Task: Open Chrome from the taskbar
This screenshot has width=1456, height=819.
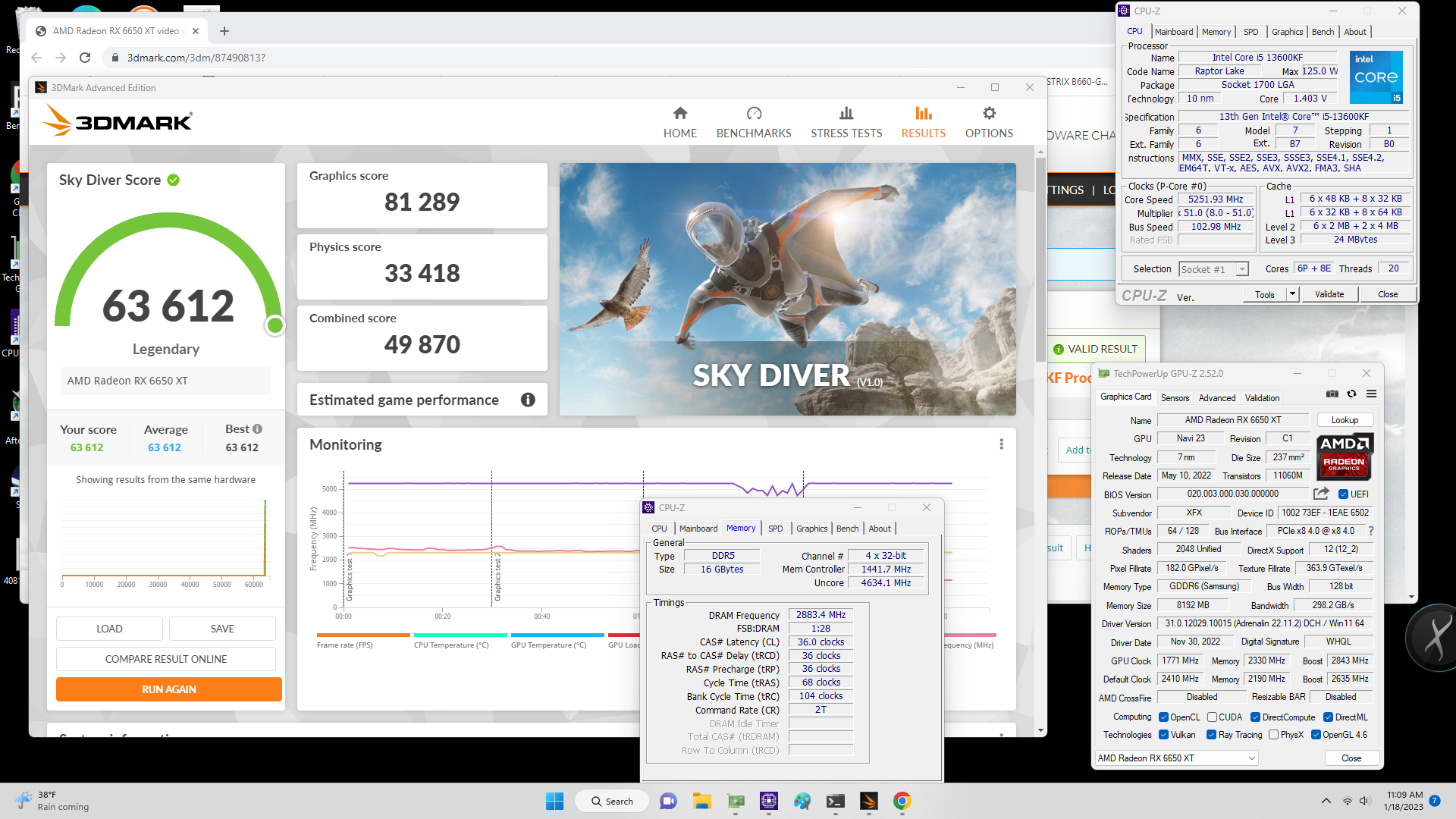Action: 902,801
